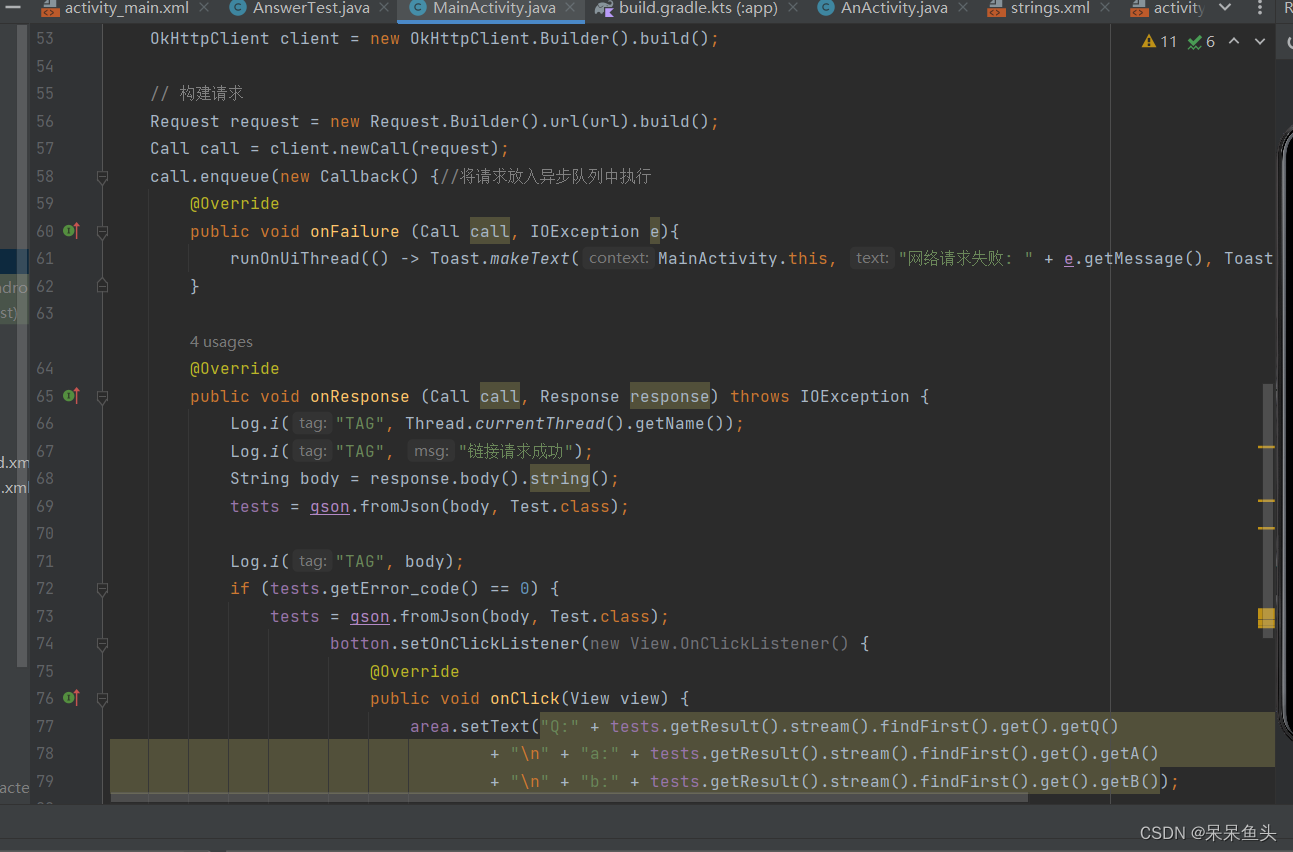Switch to the strings.xml tab

(x=1050, y=8)
